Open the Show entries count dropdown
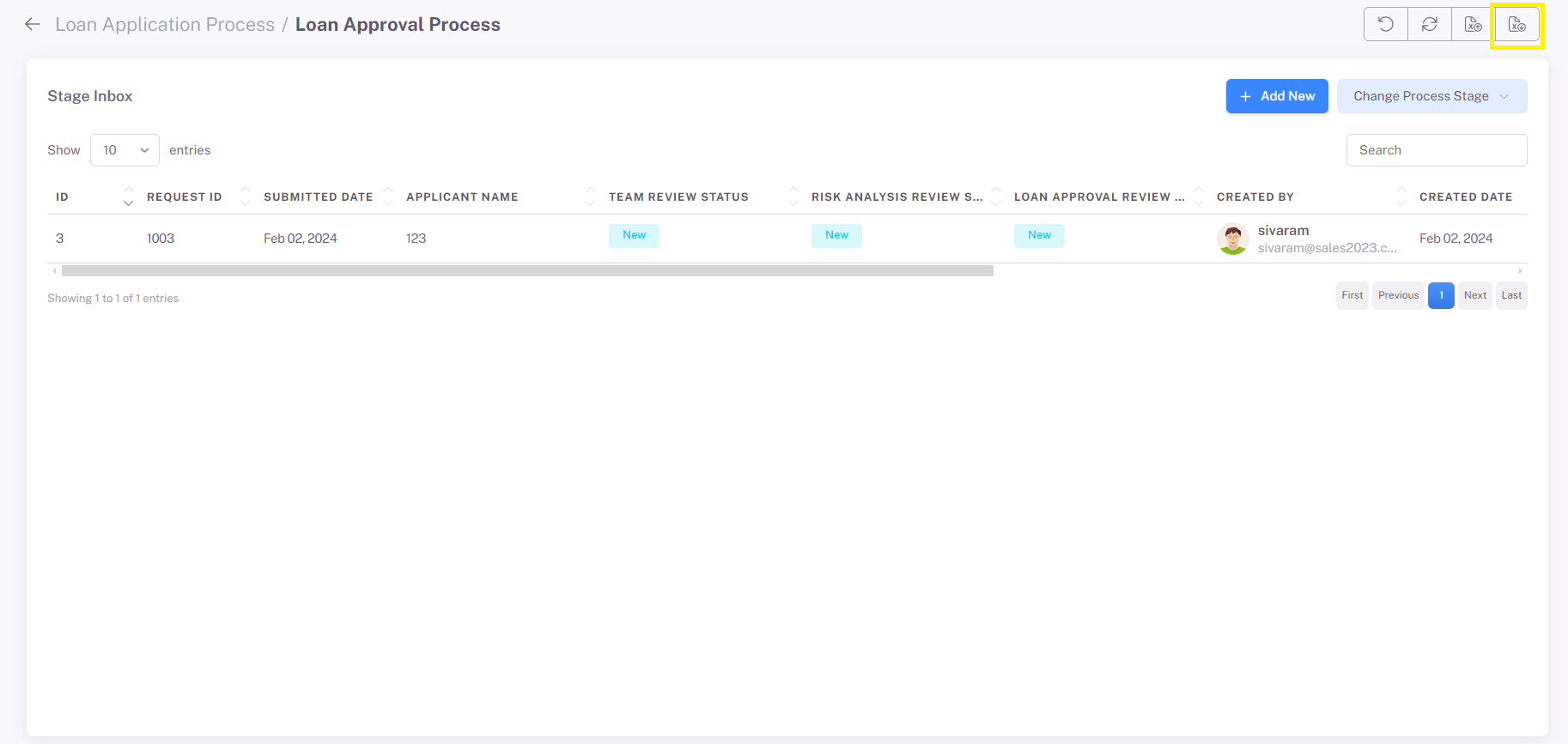 125,150
